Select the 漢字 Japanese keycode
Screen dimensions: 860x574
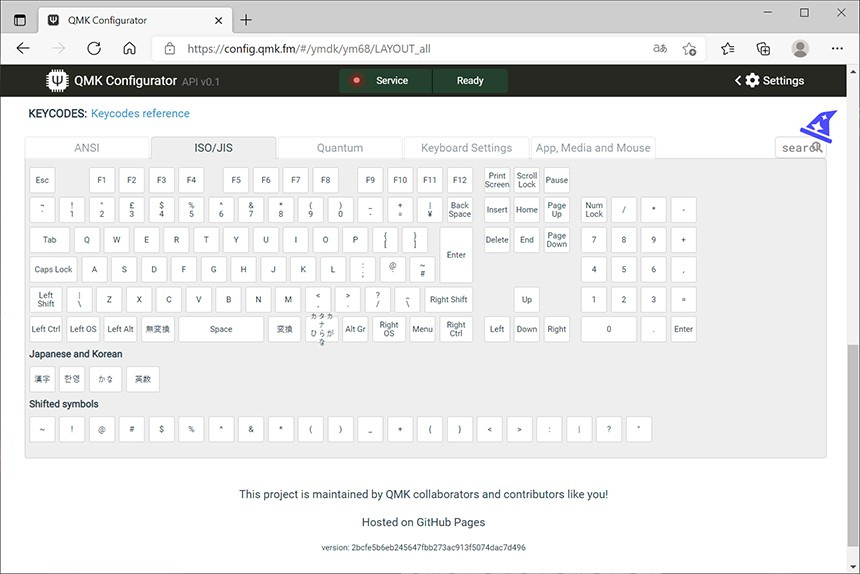(x=42, y=379)
